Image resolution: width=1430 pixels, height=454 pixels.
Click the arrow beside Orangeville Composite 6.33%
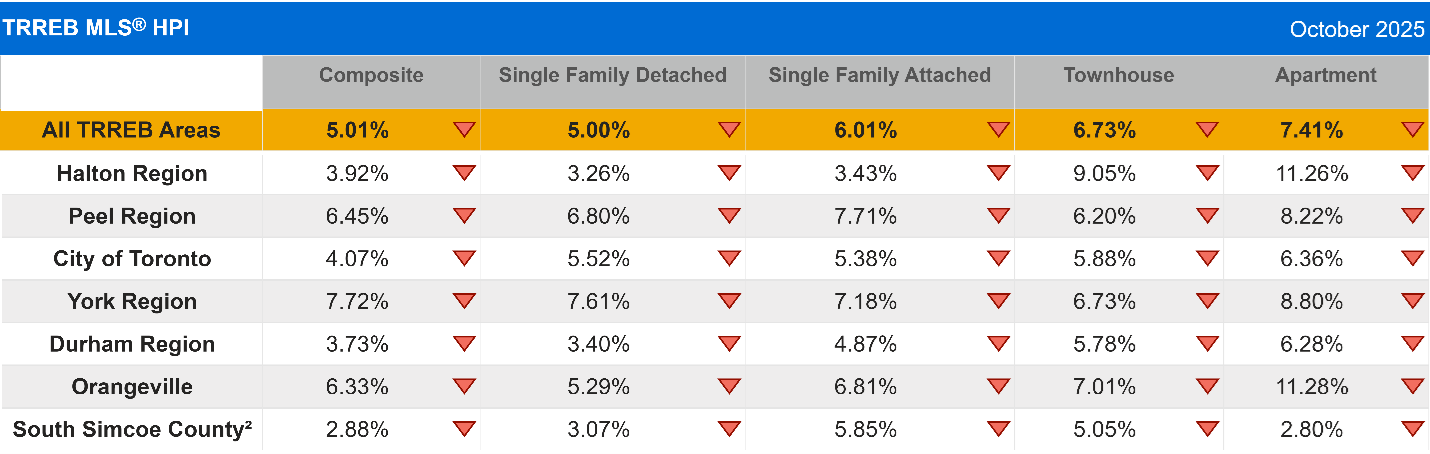click(x=464, y=386)
